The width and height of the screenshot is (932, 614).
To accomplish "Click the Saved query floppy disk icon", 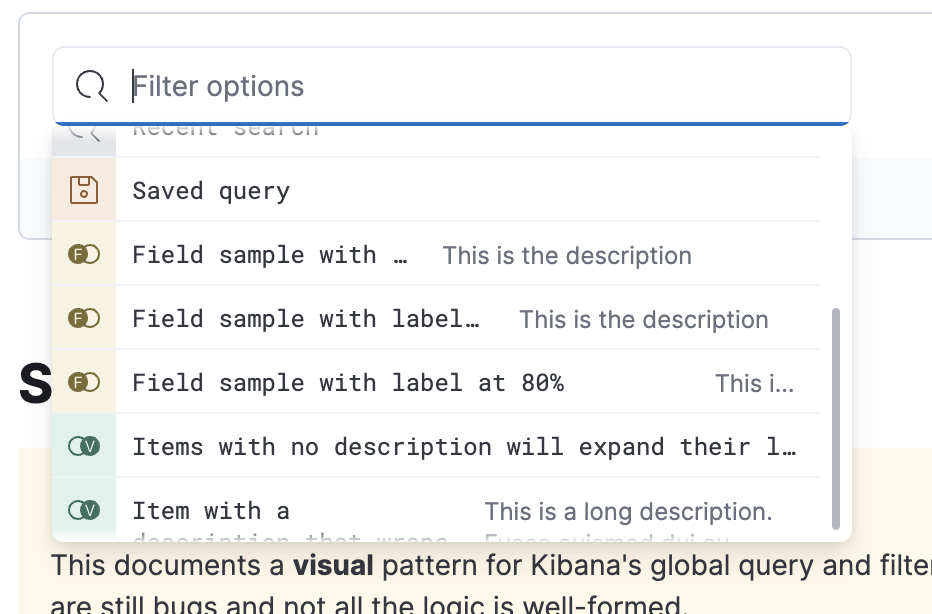I will click(x=84, y=190).
